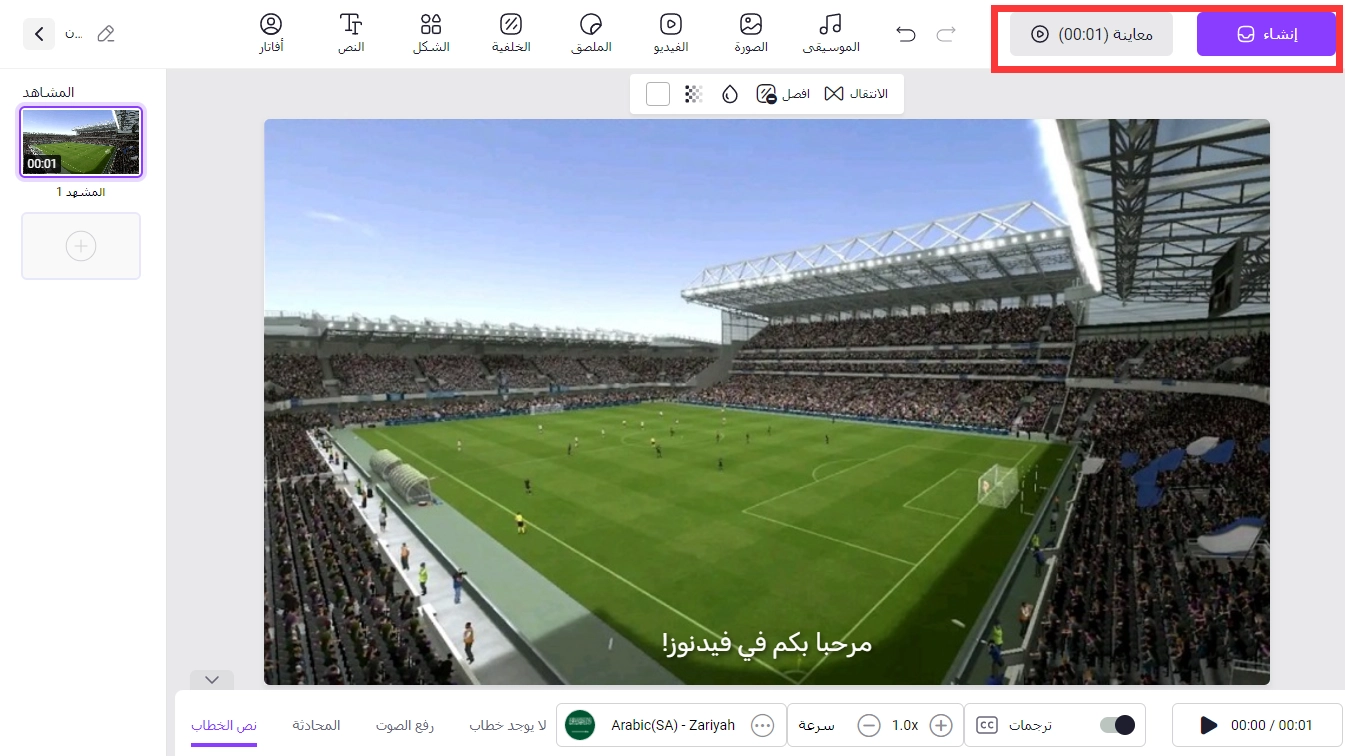This screenshot has width=1345, height=756.
Task: Decrease speed with minus button
Action: tap(869, 725)
